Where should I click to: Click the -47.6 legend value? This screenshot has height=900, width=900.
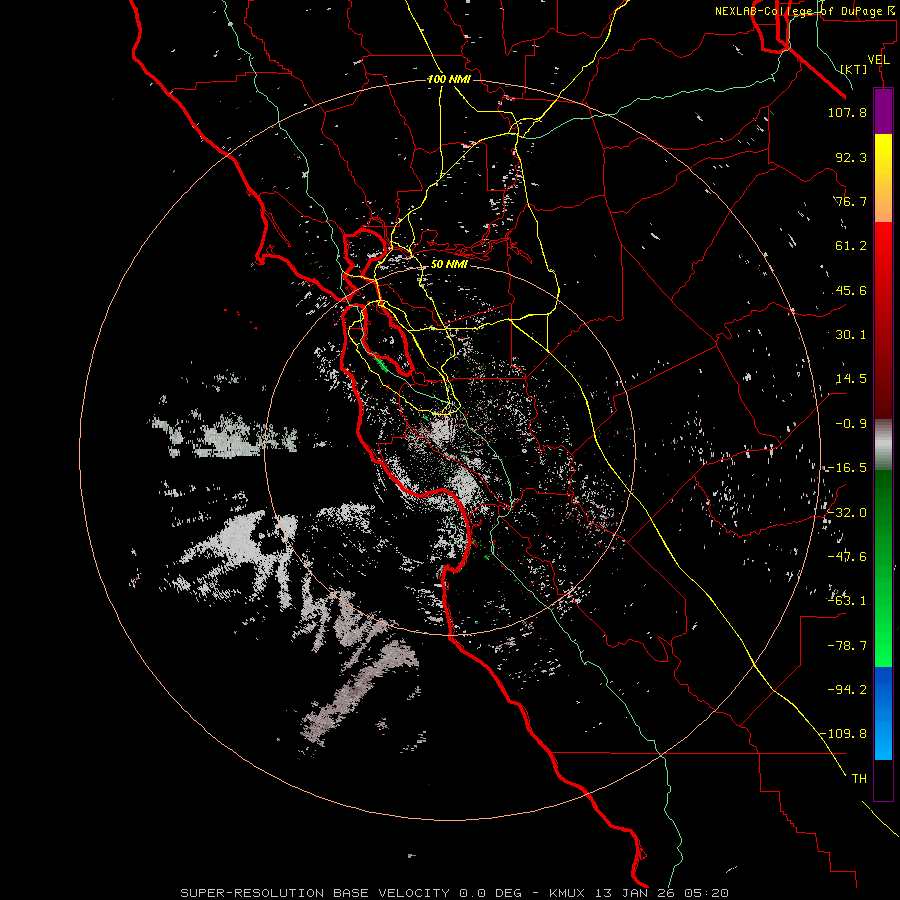847,557
